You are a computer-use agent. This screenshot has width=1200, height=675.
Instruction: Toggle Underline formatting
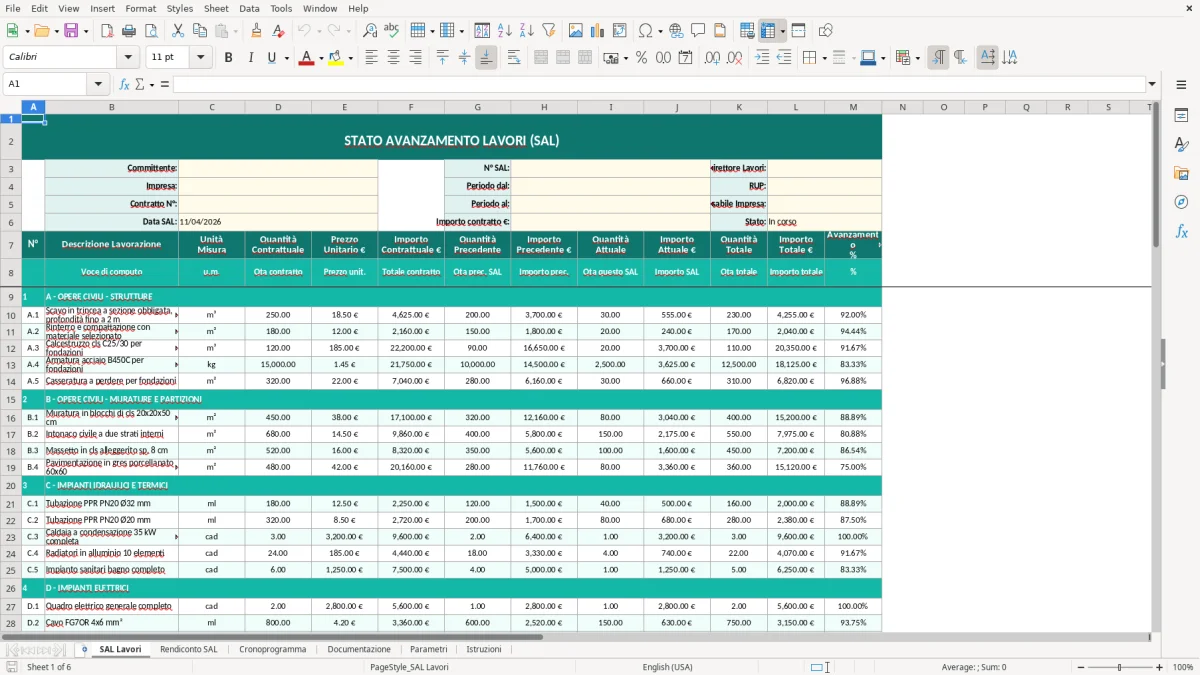point(272,58)
